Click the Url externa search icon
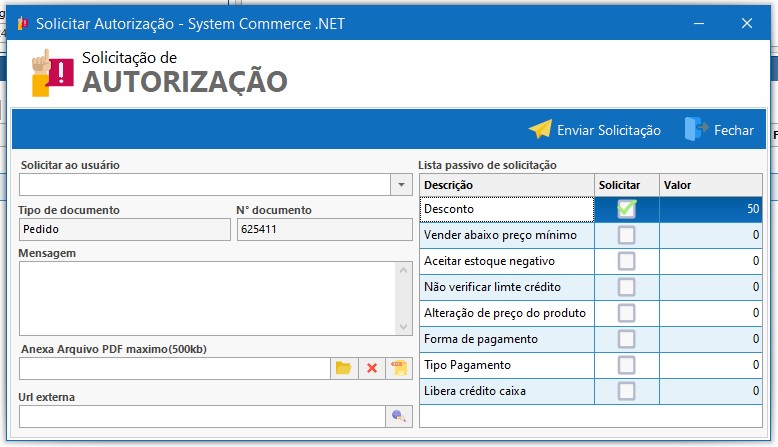The height and width of the screenshot is (447, 778). (x=399, y=416)
